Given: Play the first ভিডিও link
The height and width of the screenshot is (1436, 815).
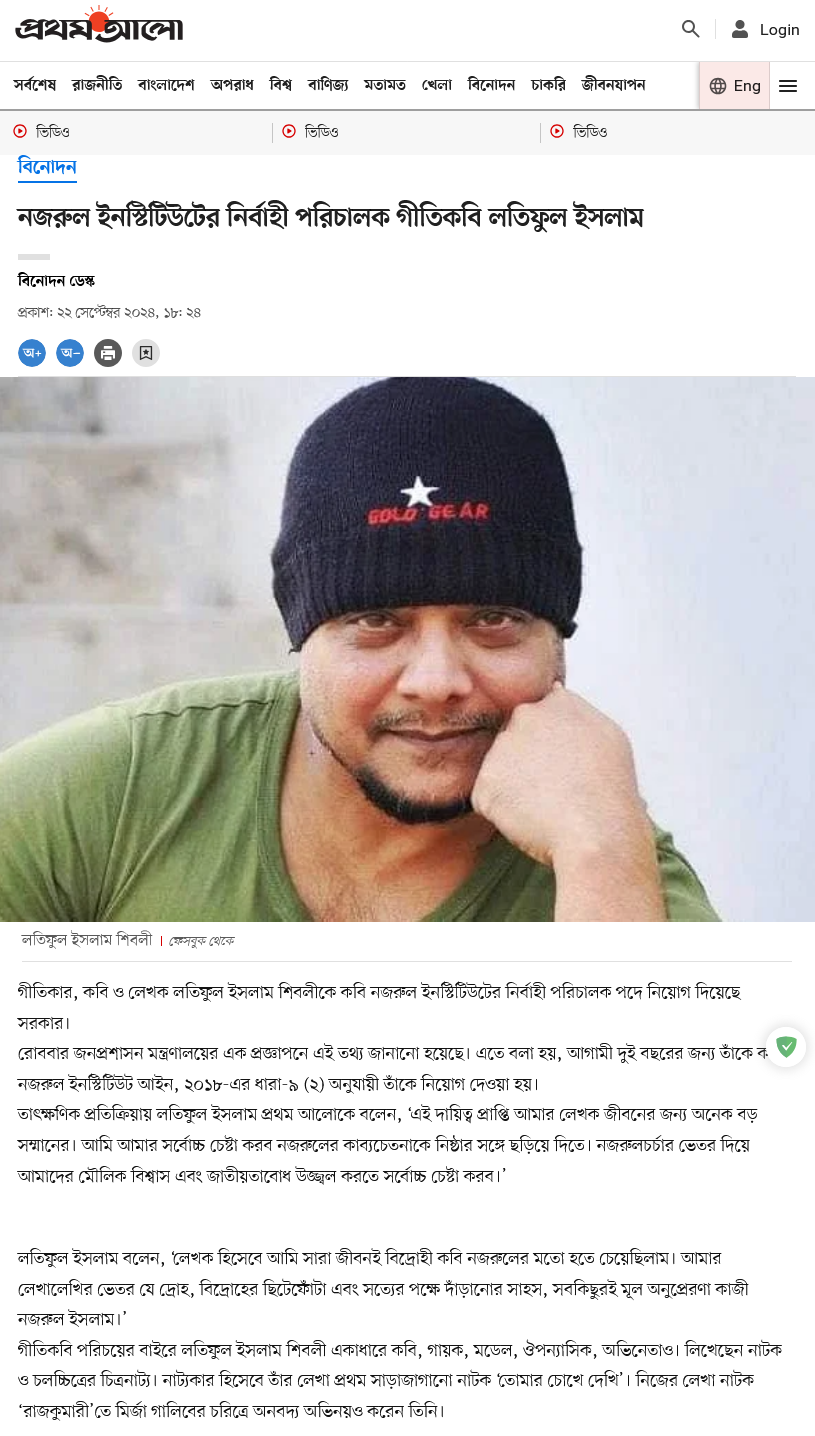Looking at the screenshot, I should (x=42, y=132).
